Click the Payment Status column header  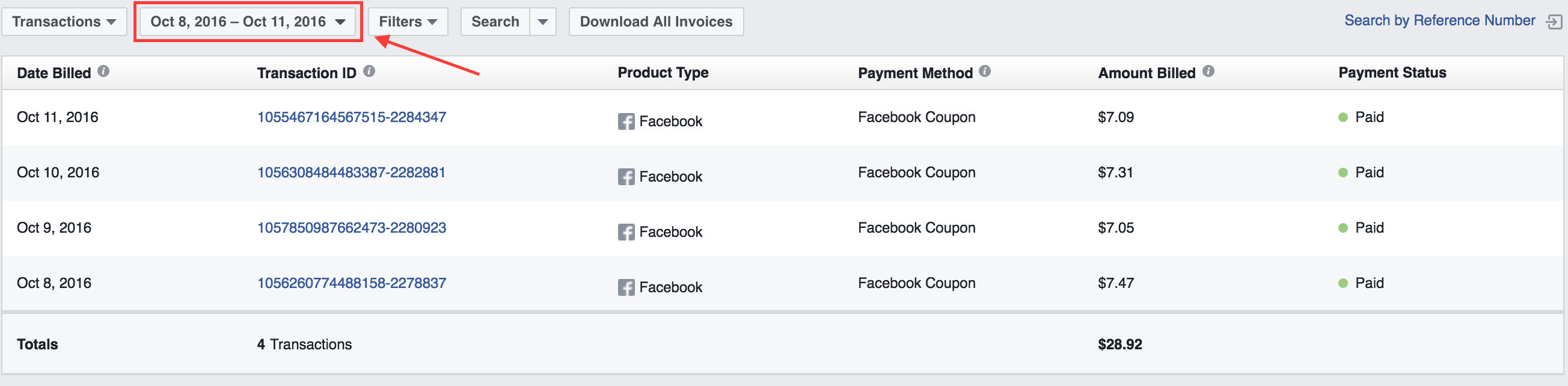1392,73
